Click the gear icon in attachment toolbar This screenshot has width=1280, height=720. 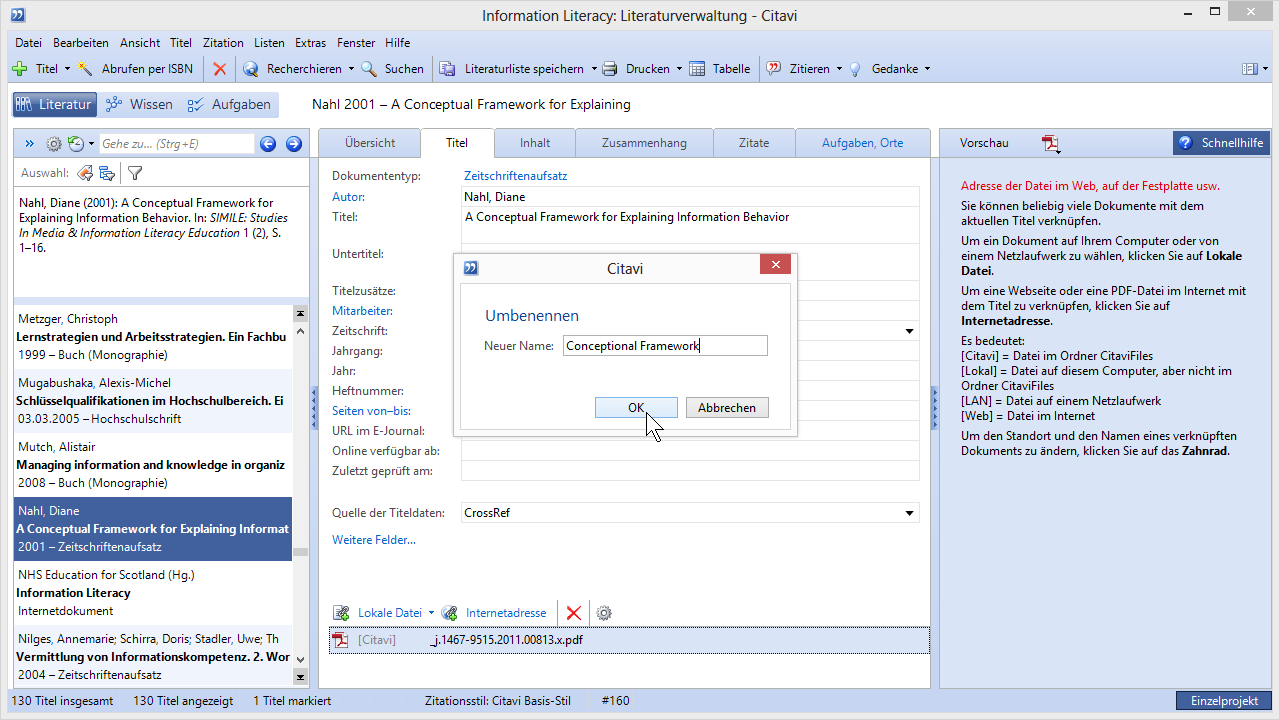[603, 613]
